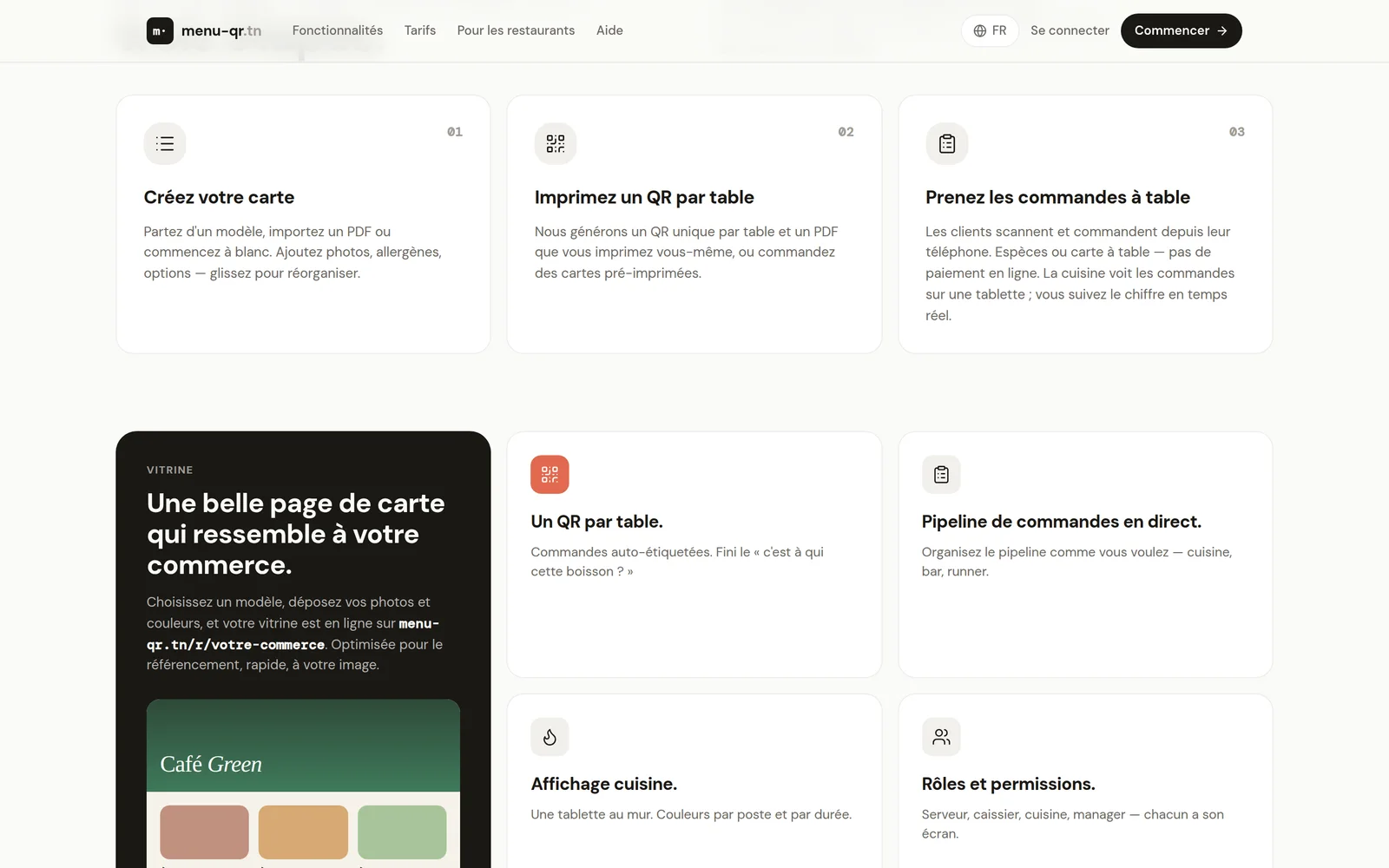1389x868 pixels.
Task: Click the menu-qr.tn/r/votre-commerce URL text
Action: click(293, 635)
